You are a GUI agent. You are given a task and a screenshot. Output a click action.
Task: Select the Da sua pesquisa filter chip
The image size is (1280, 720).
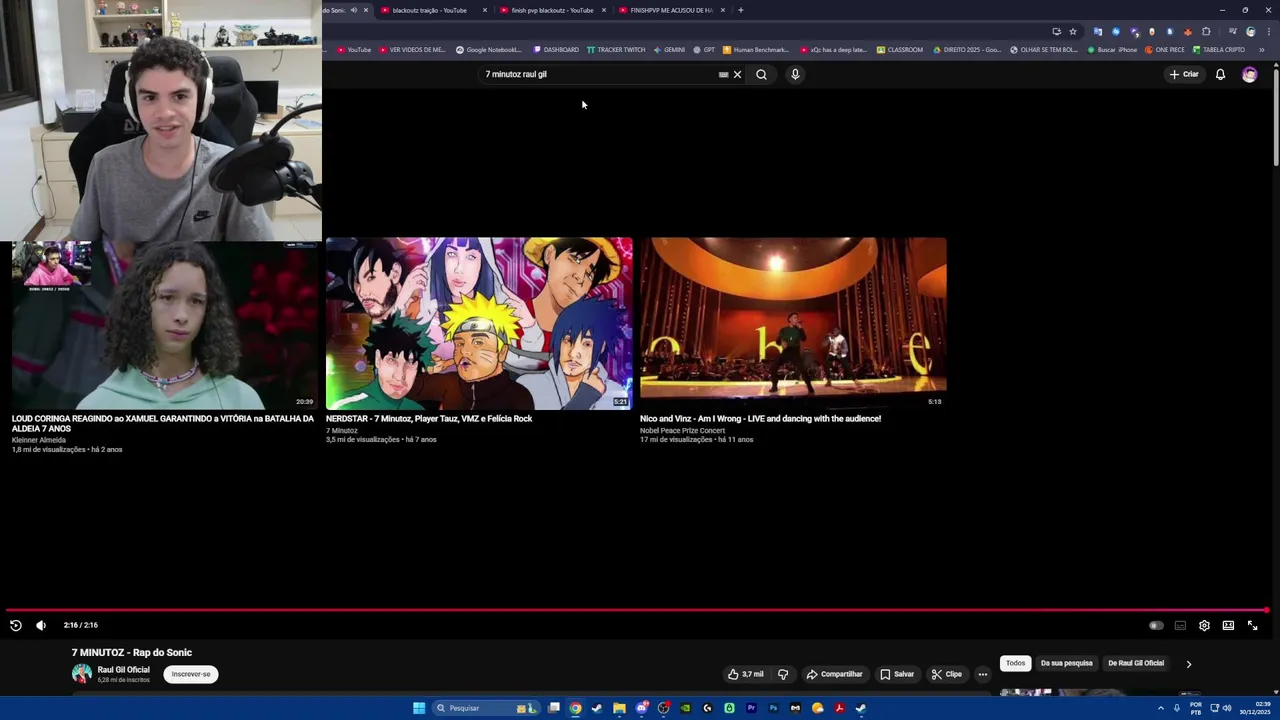(x=1066, y=663)
